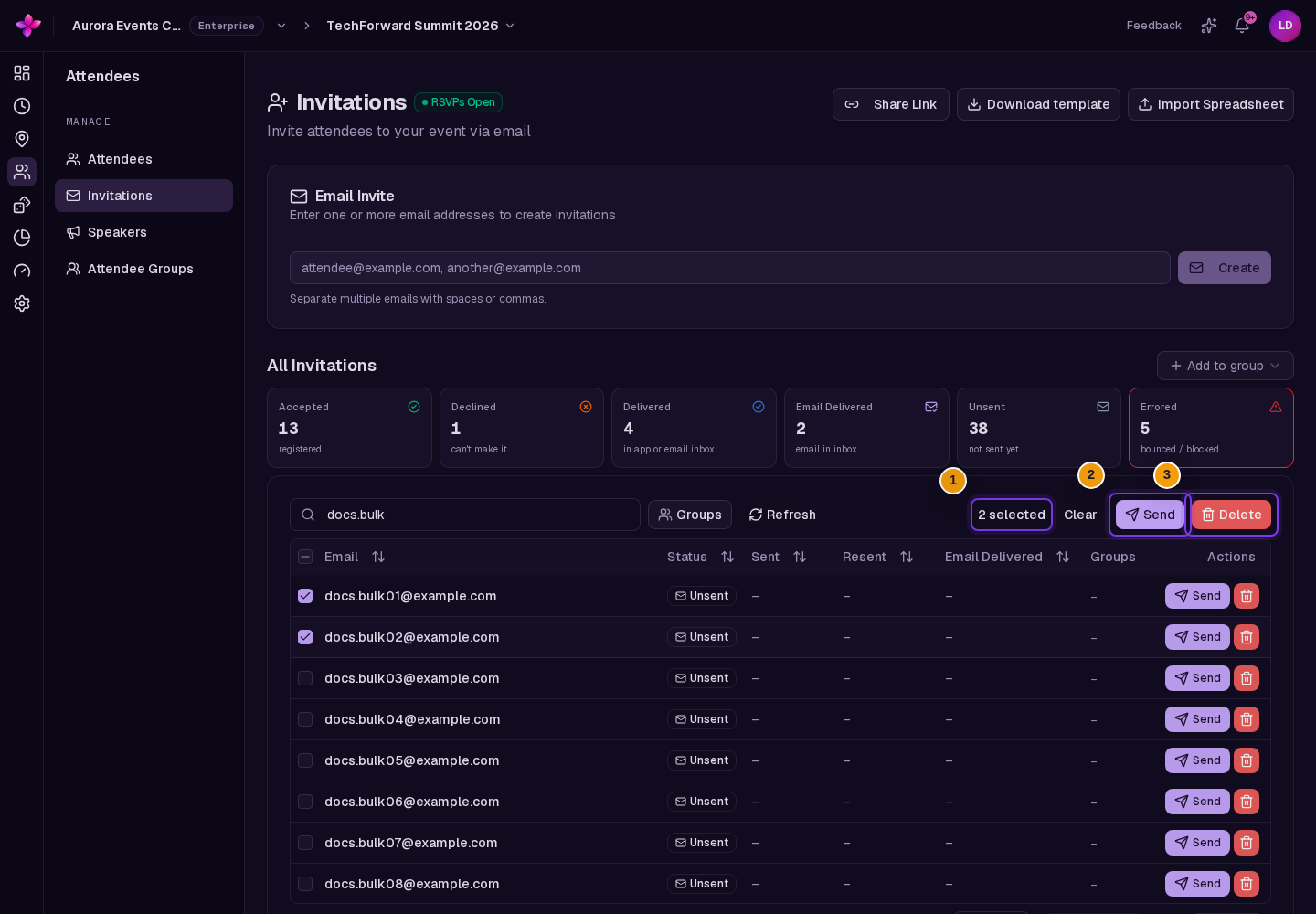This screenshot has width=1316, height=914.
Task: Click the Share Link button
Action: [x=891, y=104]
